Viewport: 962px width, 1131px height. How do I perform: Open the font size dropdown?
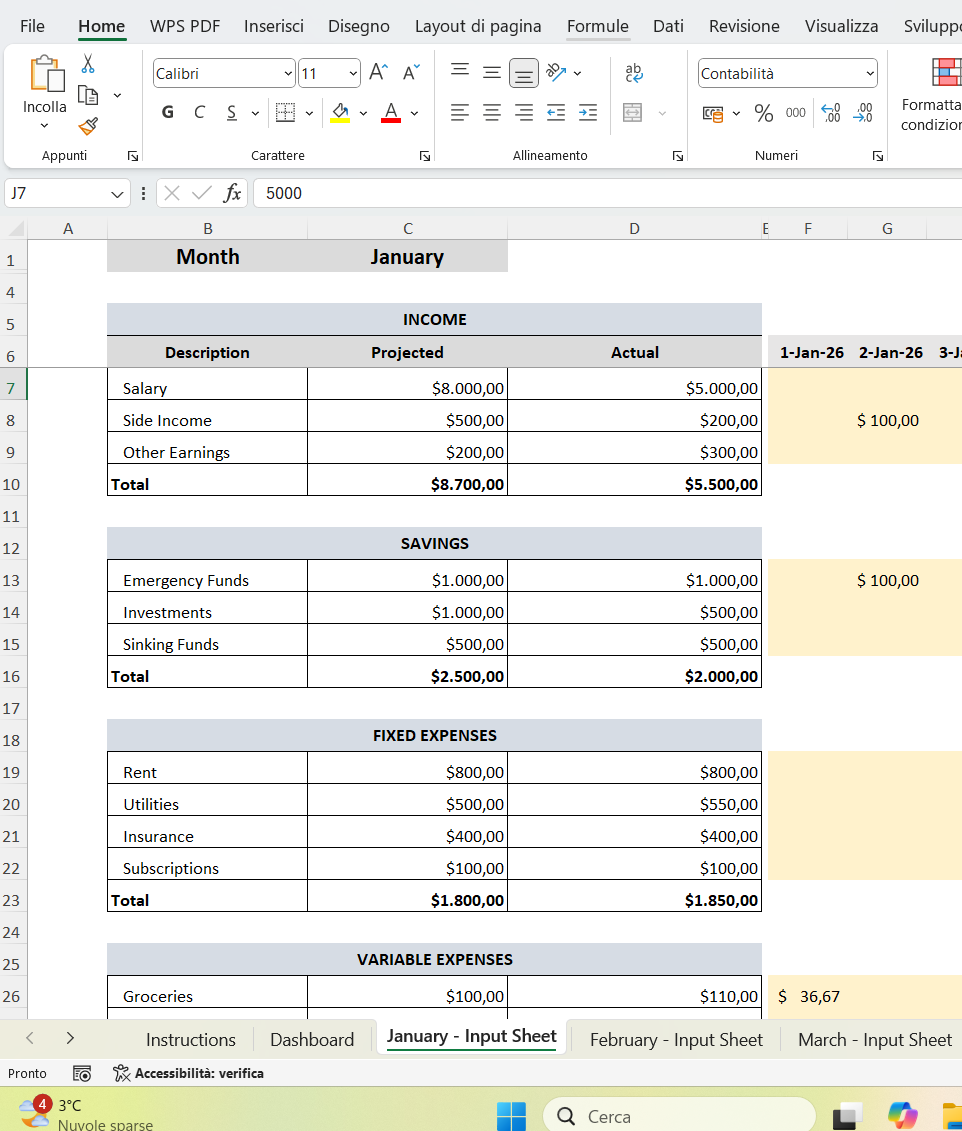coord(355,73)
